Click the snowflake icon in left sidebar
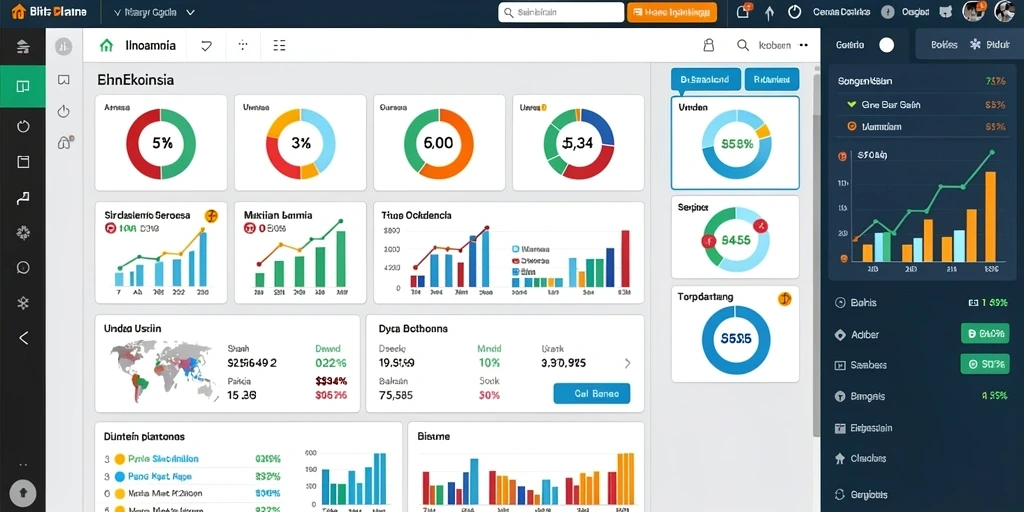Viewport: 1024px width, 512px height. [x=23, y=303]
